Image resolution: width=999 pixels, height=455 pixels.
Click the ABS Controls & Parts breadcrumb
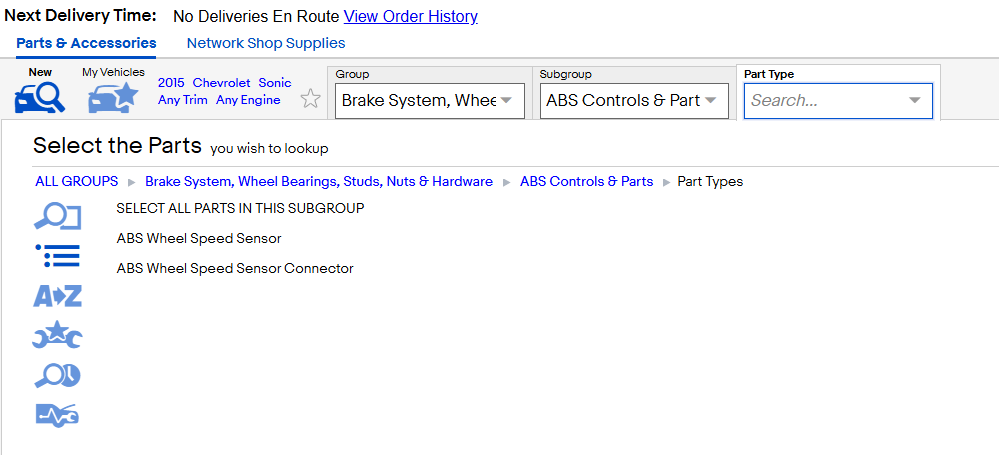pyautogui.click(x=586, y=182)
